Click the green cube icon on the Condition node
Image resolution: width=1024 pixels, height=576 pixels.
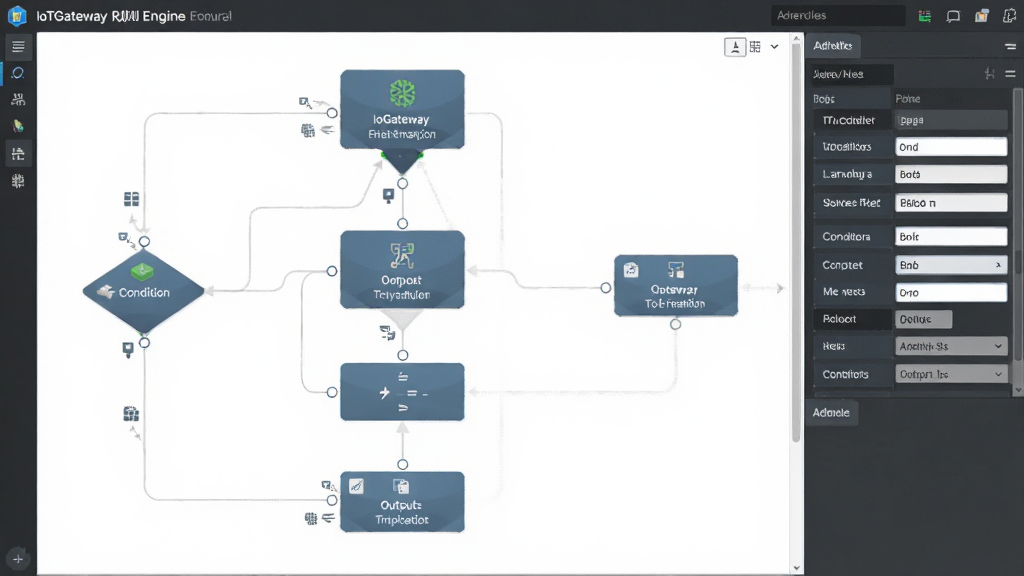(142, 271)
